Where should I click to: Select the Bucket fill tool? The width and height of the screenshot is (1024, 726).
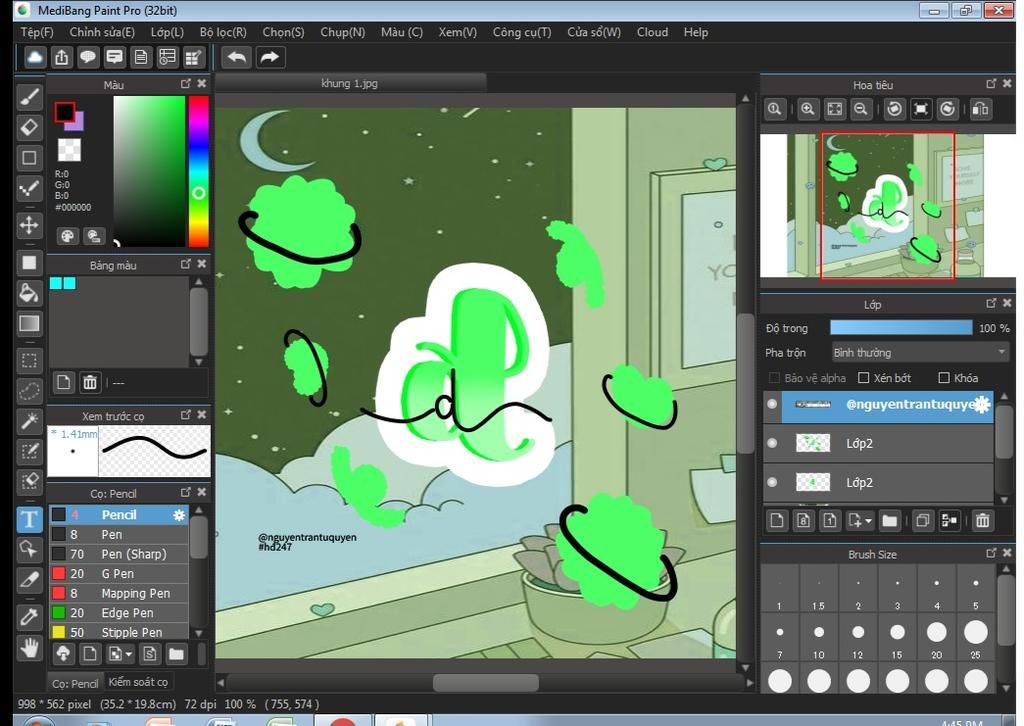coord(29,293)
